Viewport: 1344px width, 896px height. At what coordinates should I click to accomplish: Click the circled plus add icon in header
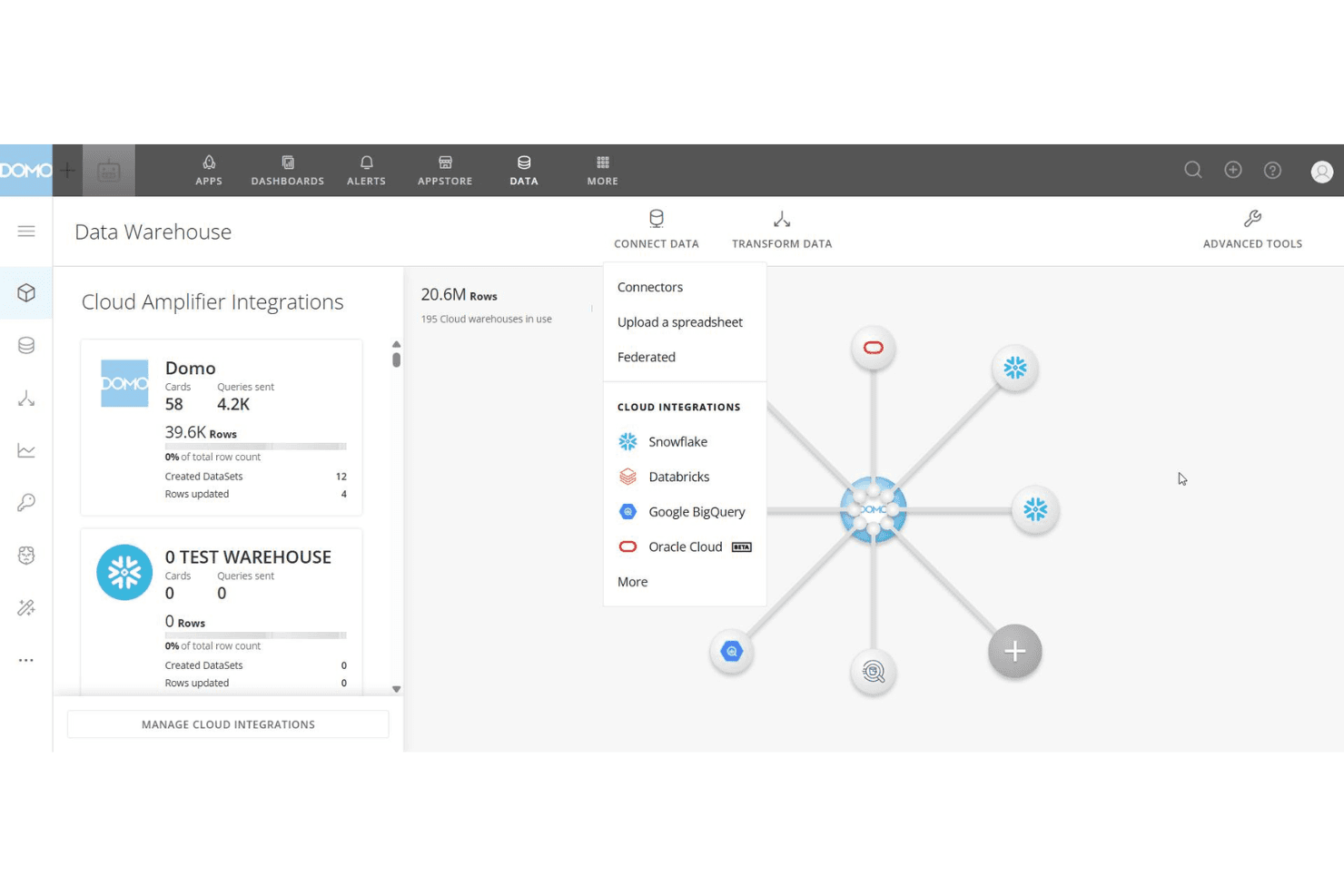(x=1233, y=170)
